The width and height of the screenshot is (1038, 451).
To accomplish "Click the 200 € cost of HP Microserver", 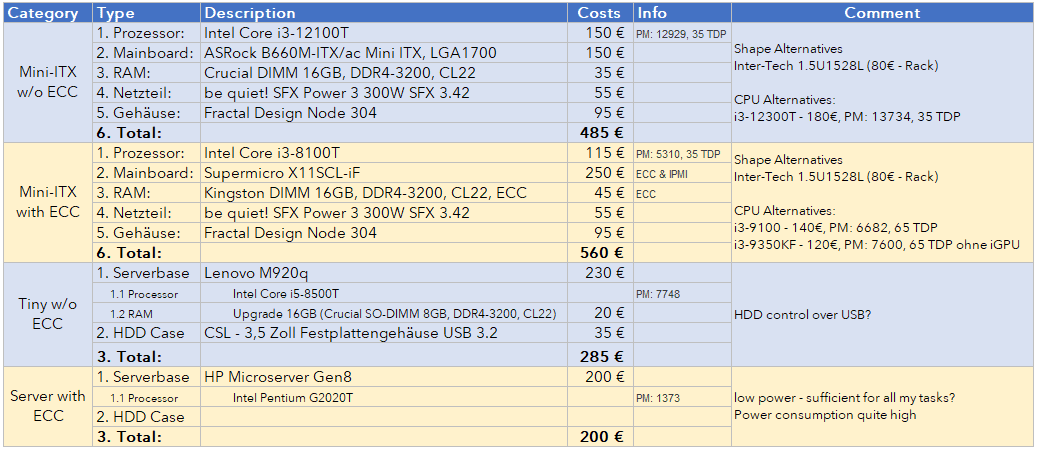I will tap(600, 377).
